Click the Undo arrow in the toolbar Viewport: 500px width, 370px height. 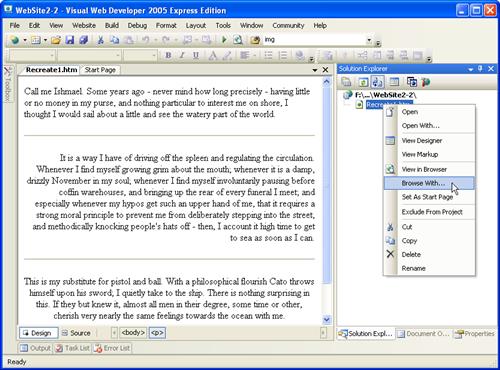coord(145,40)
